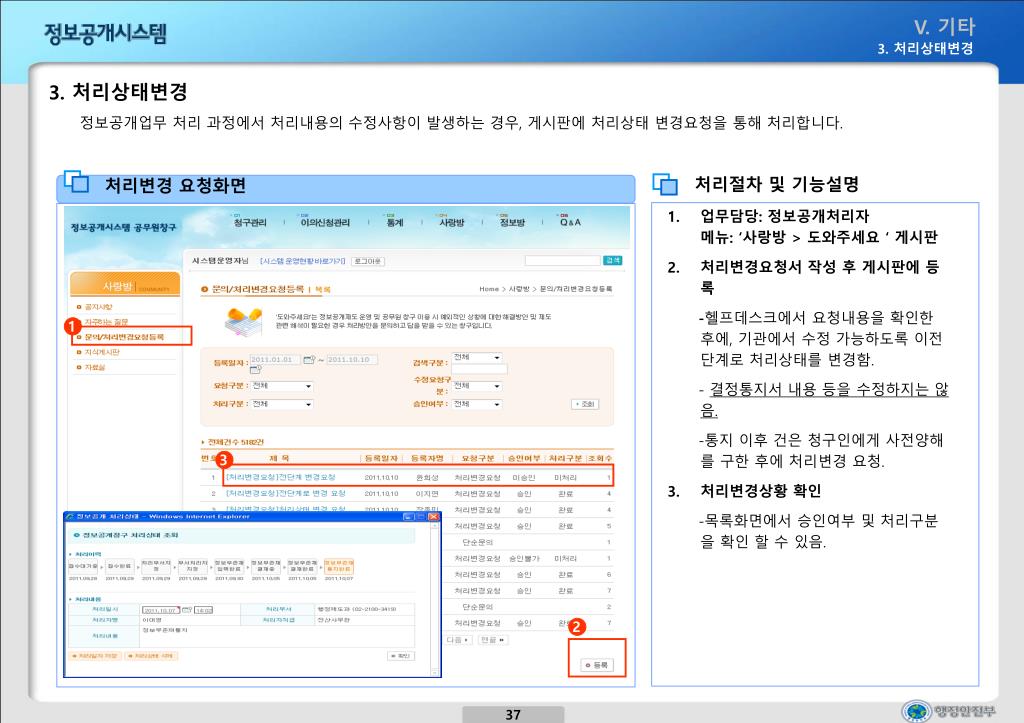The width and height of the screenshot is (1024, 723).
Task: Focus the top-right site search box
Action: (562, 260)
